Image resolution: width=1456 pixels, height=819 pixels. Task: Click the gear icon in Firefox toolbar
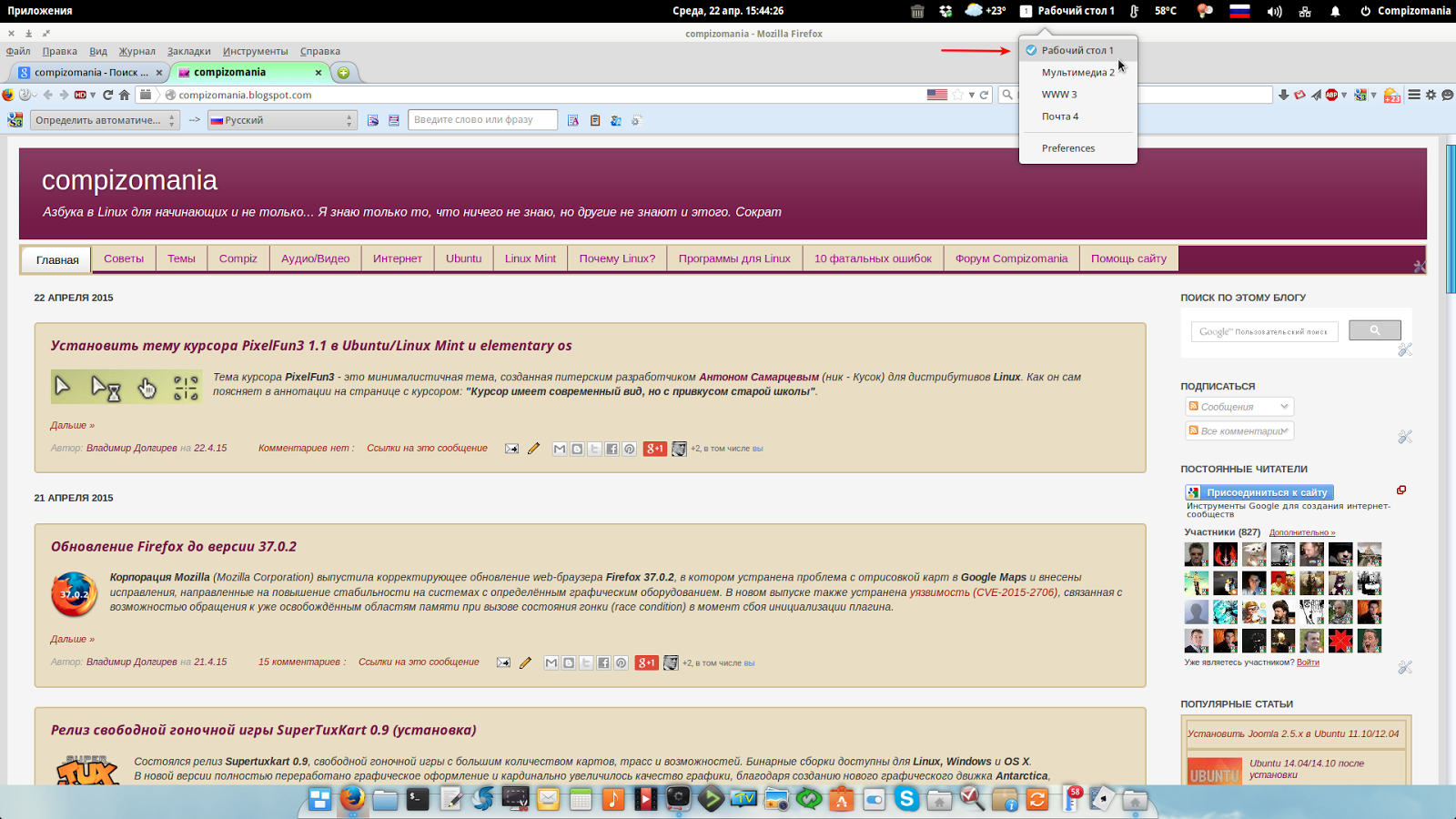[x=1431, y=95]
